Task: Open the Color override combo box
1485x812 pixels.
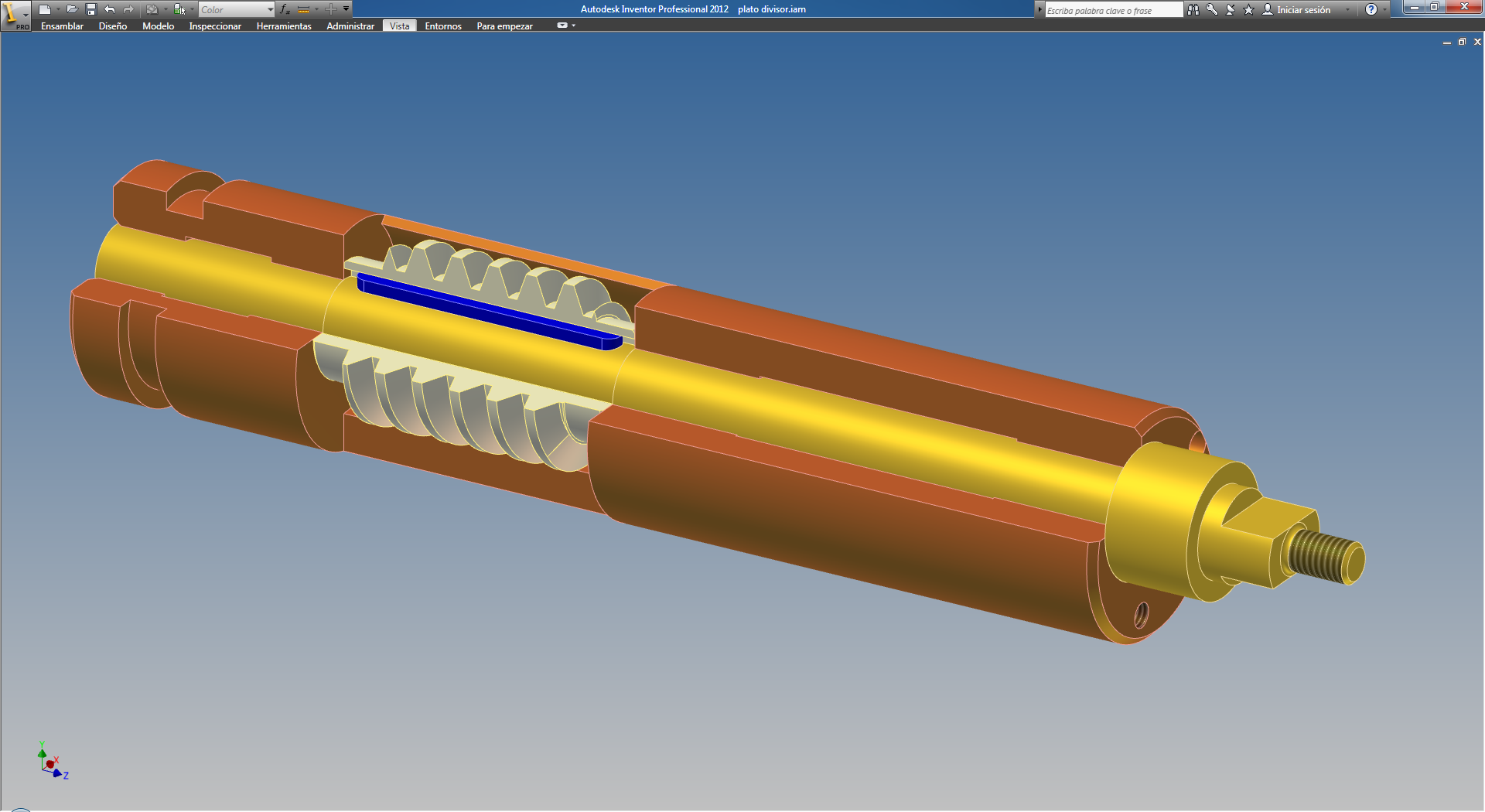Action: (x=237, y=9)
